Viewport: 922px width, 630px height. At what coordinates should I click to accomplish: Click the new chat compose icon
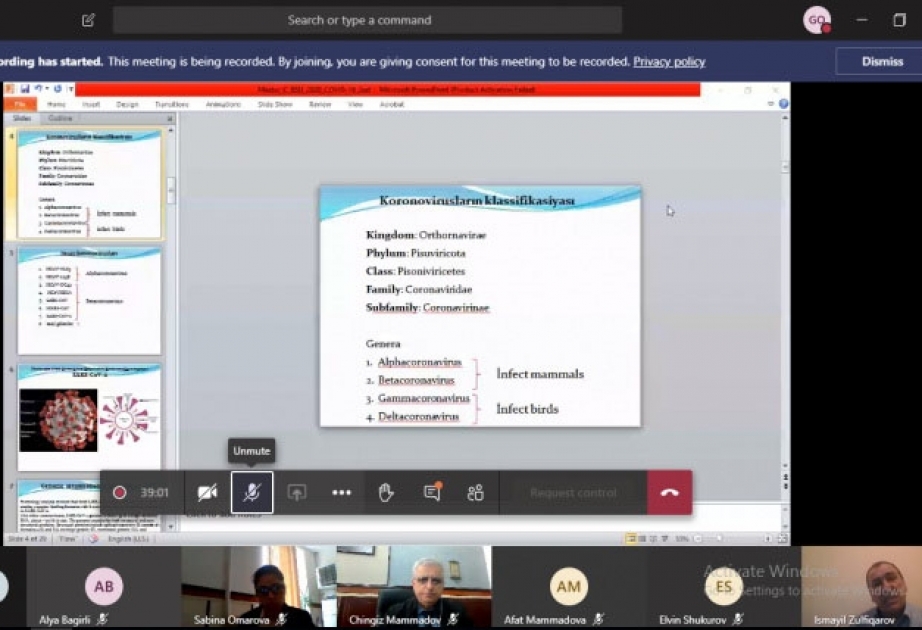(88, 21)
